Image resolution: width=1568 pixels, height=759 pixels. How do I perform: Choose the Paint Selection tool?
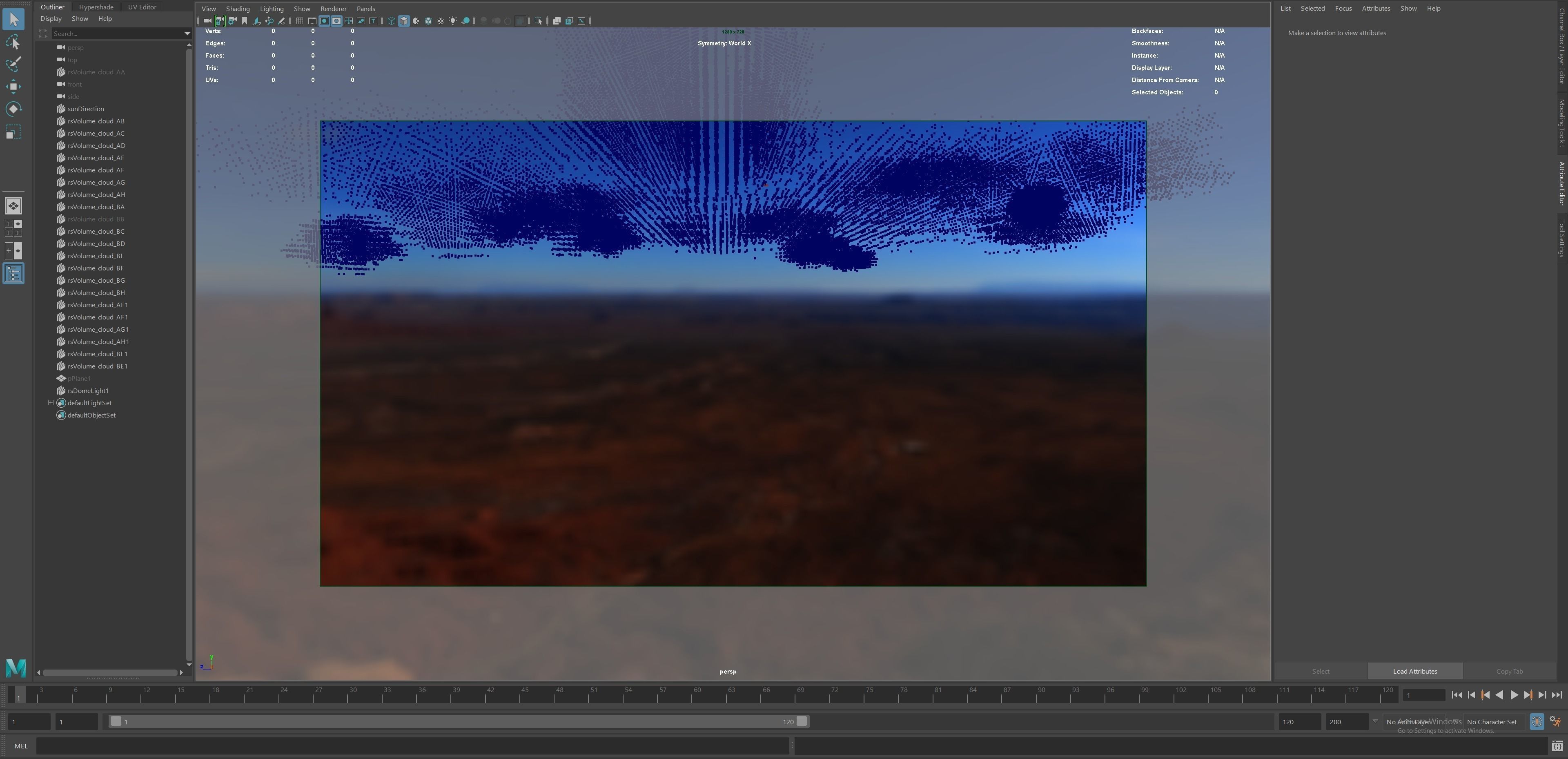[13, 64]
